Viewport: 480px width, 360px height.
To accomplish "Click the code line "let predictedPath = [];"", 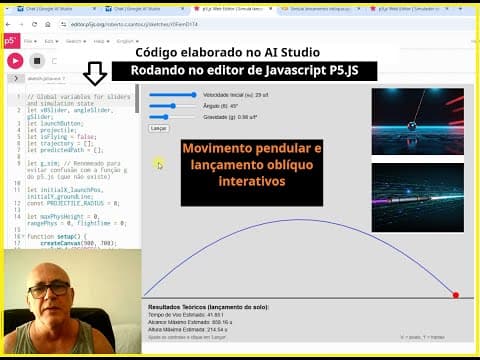I will tap(65, 150).
